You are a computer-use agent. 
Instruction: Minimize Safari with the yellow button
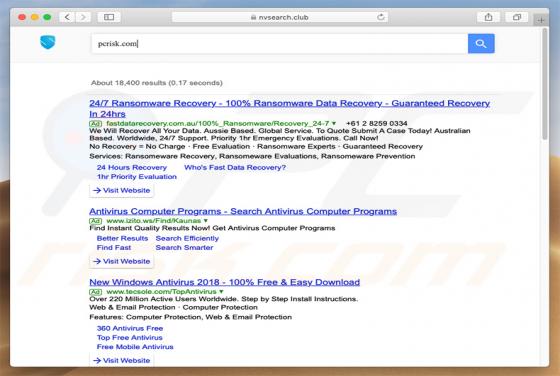(35, 17)
